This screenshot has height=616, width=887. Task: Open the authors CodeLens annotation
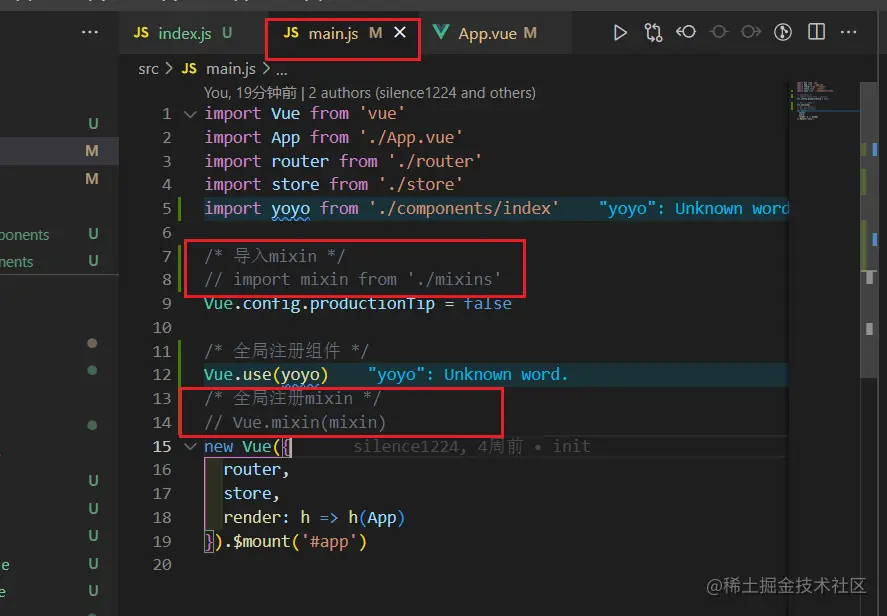click(x=369, y=93)
